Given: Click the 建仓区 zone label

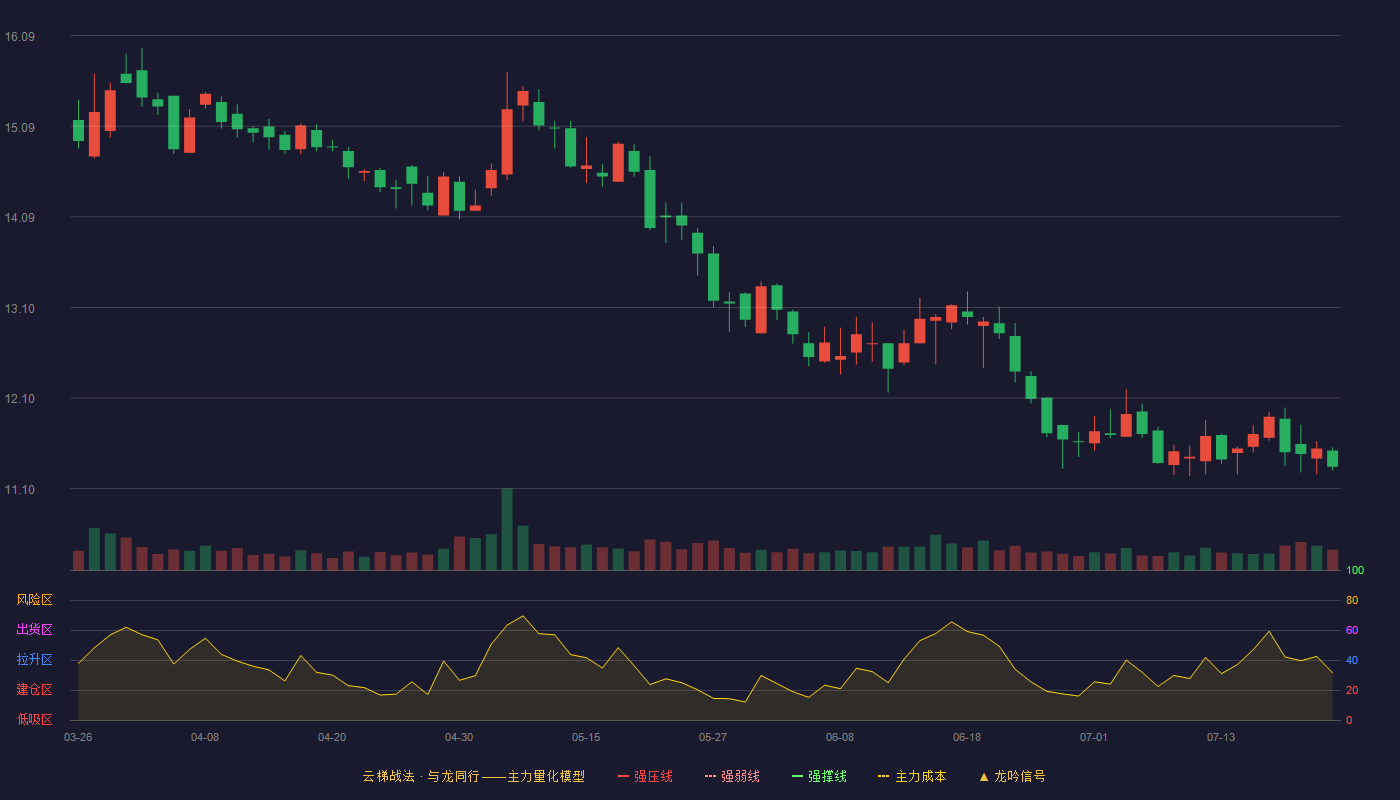Looking at the screenshot, I should (x=34, y=690).
